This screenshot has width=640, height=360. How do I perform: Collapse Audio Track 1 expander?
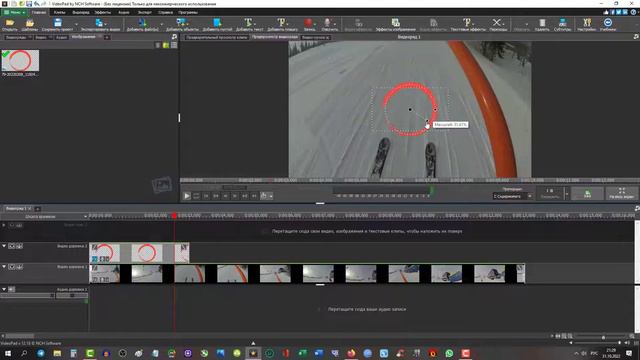tap(4, 289)
